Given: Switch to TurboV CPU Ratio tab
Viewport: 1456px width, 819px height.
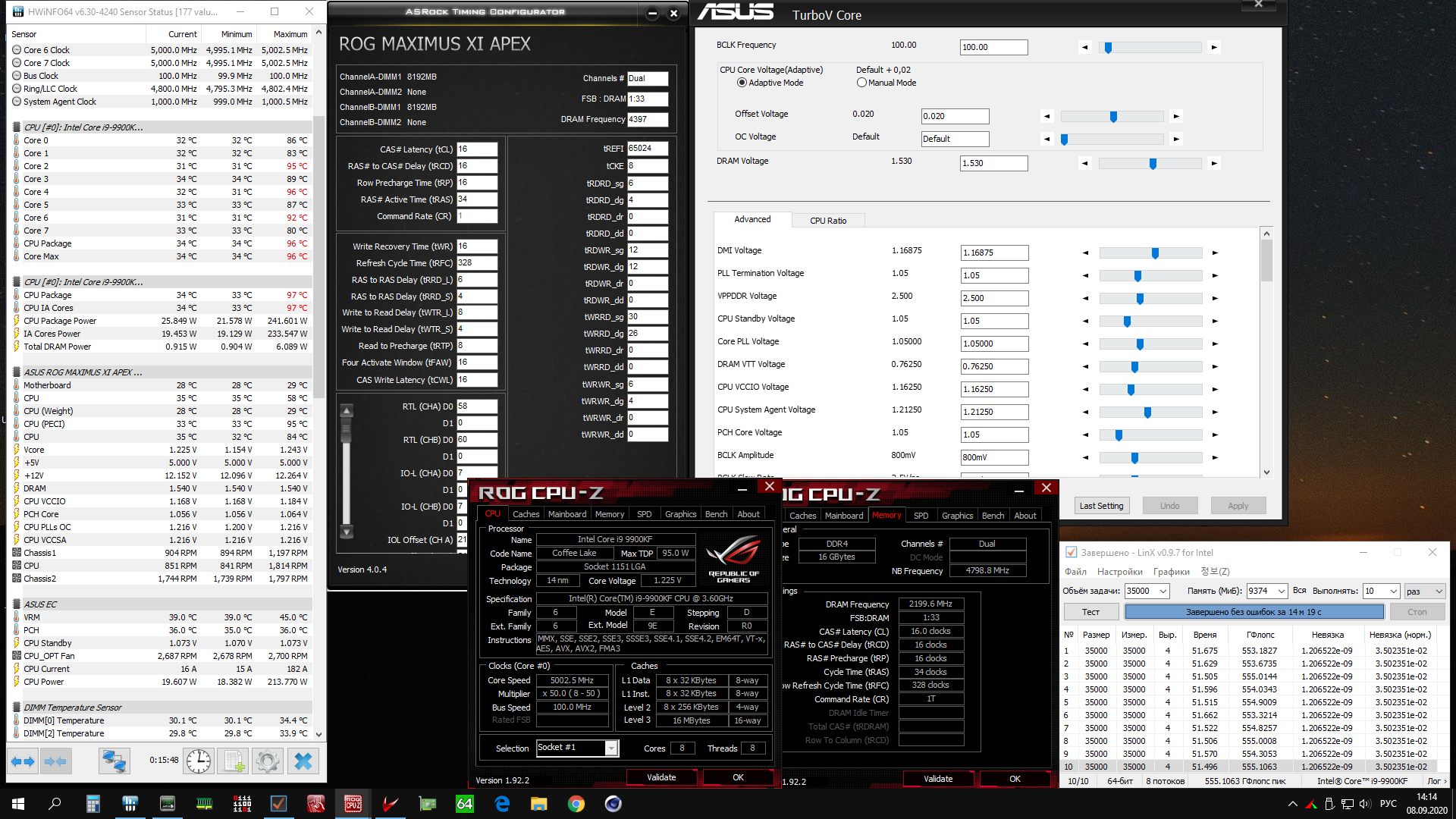Looking at the screenshot, I should (827, 221).
